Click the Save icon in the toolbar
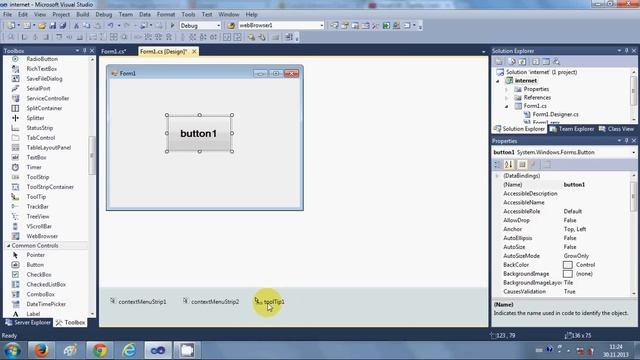Viewport: 640px width, 360px height. 52,26
